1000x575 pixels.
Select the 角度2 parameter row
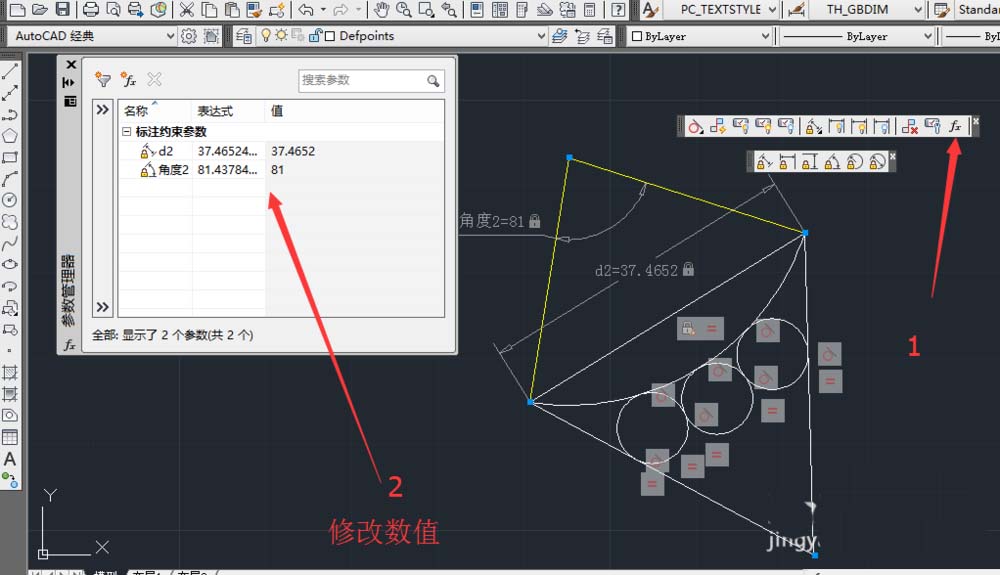coord(281,170)
